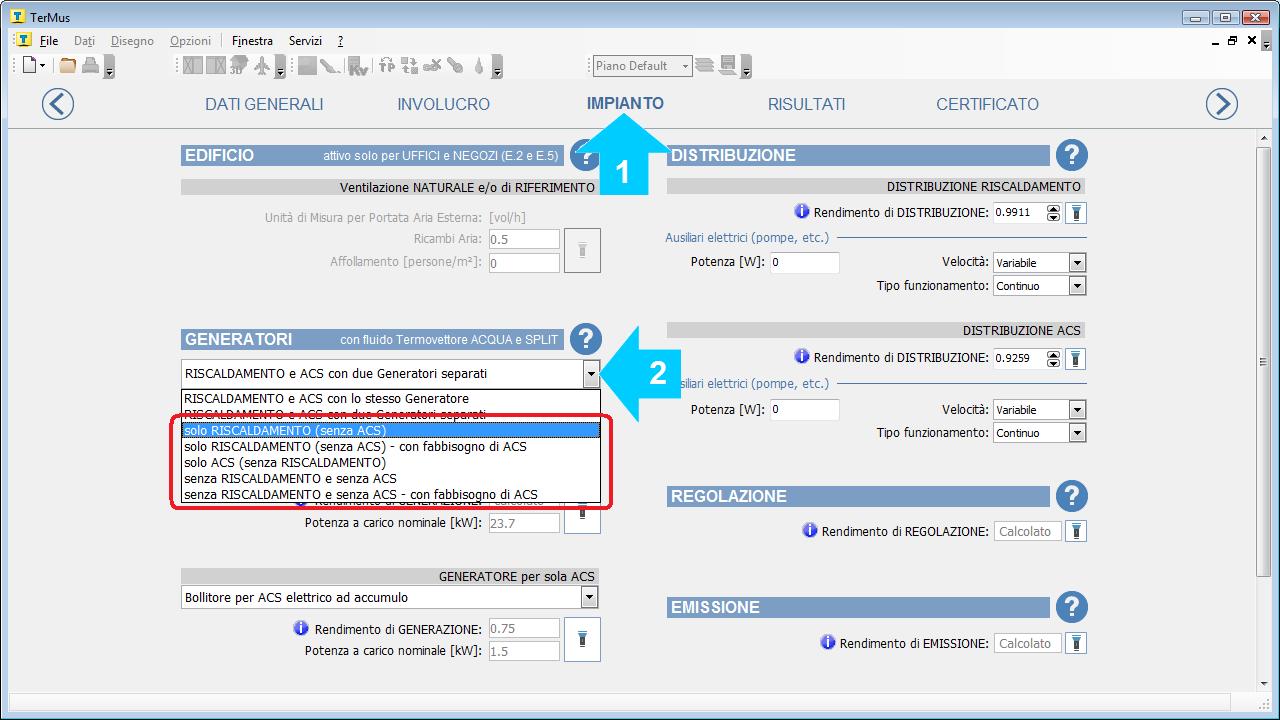Expand the GENERATORE per sola ACS dropdown
1280x720 pixels.
(589, 597)
